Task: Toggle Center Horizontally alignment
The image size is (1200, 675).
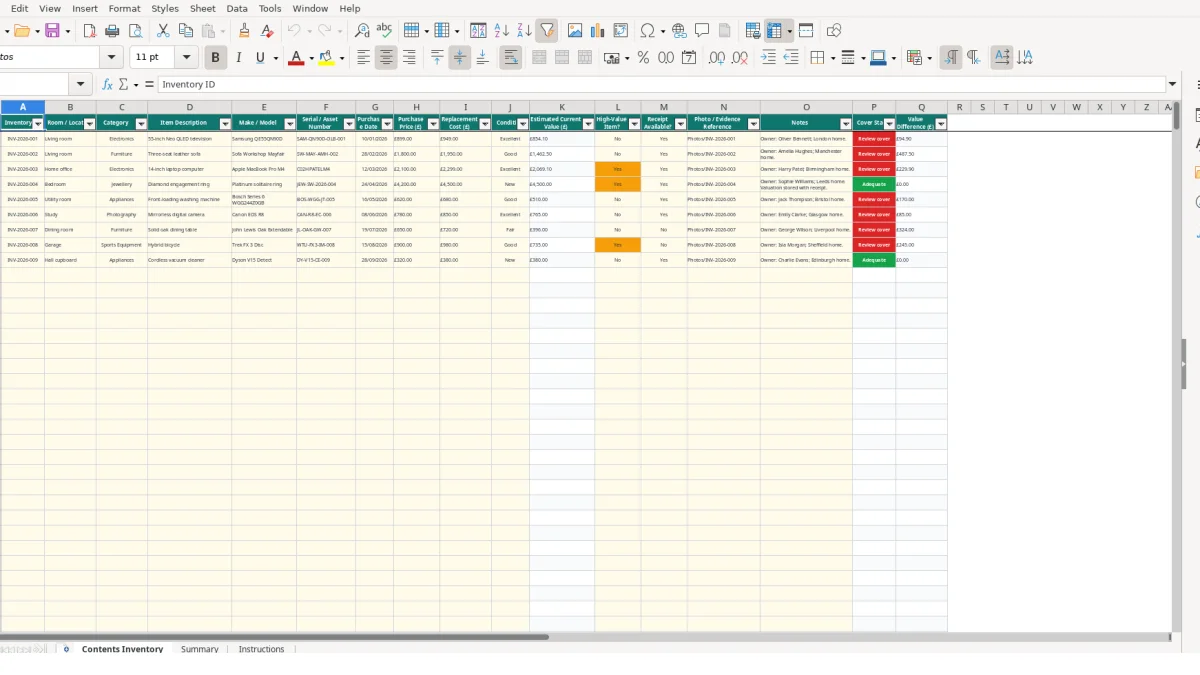Action: click(386, 58)
